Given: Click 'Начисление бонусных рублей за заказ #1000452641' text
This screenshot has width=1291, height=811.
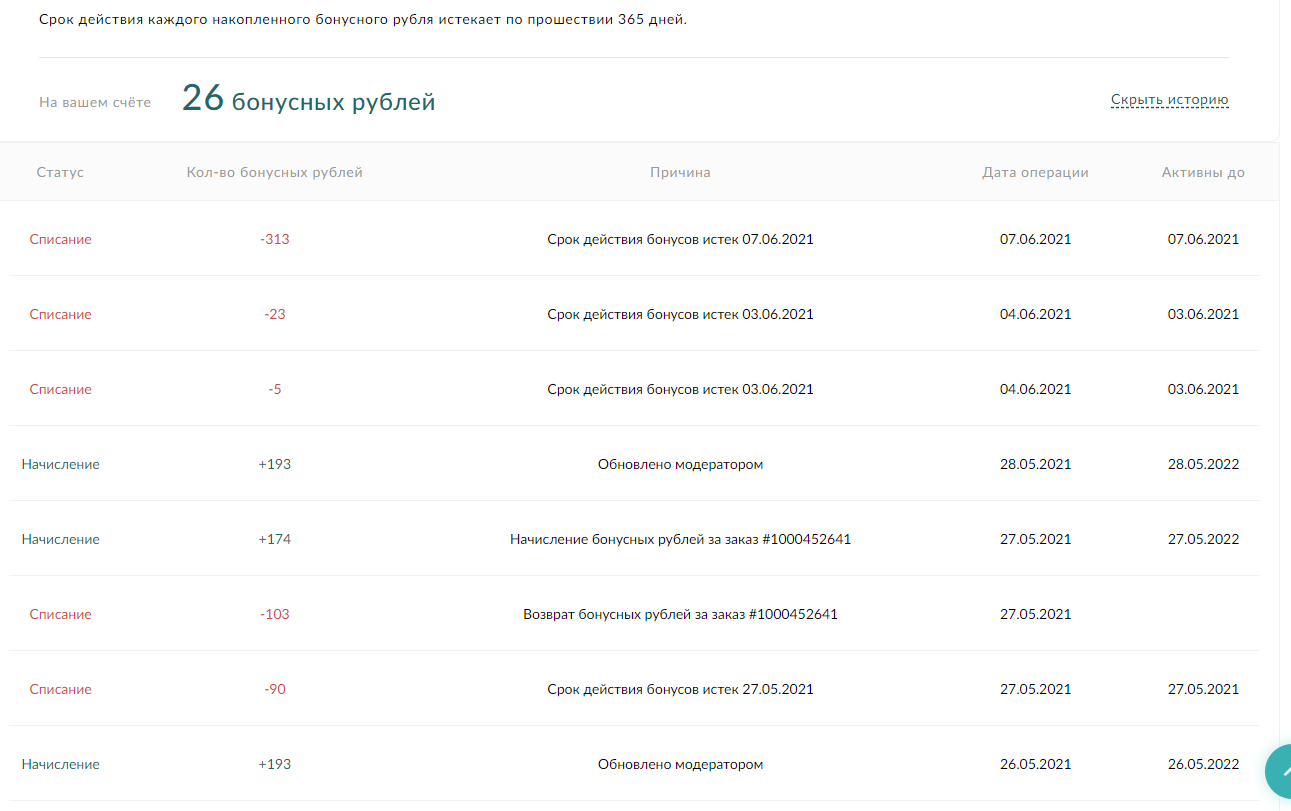Looking at the screenshot, I should (680, 539).
